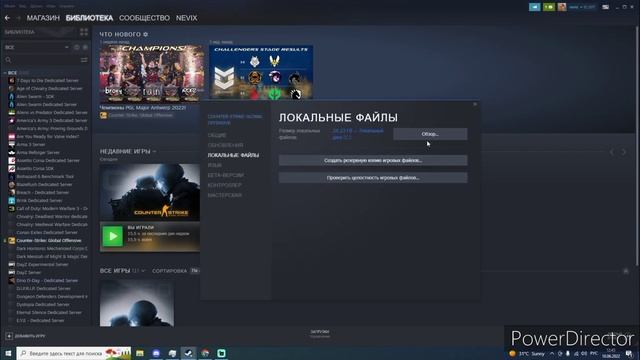Switch to Big Picture mode icon
Viewport: 640px width, 360px height.
(606, 7)
